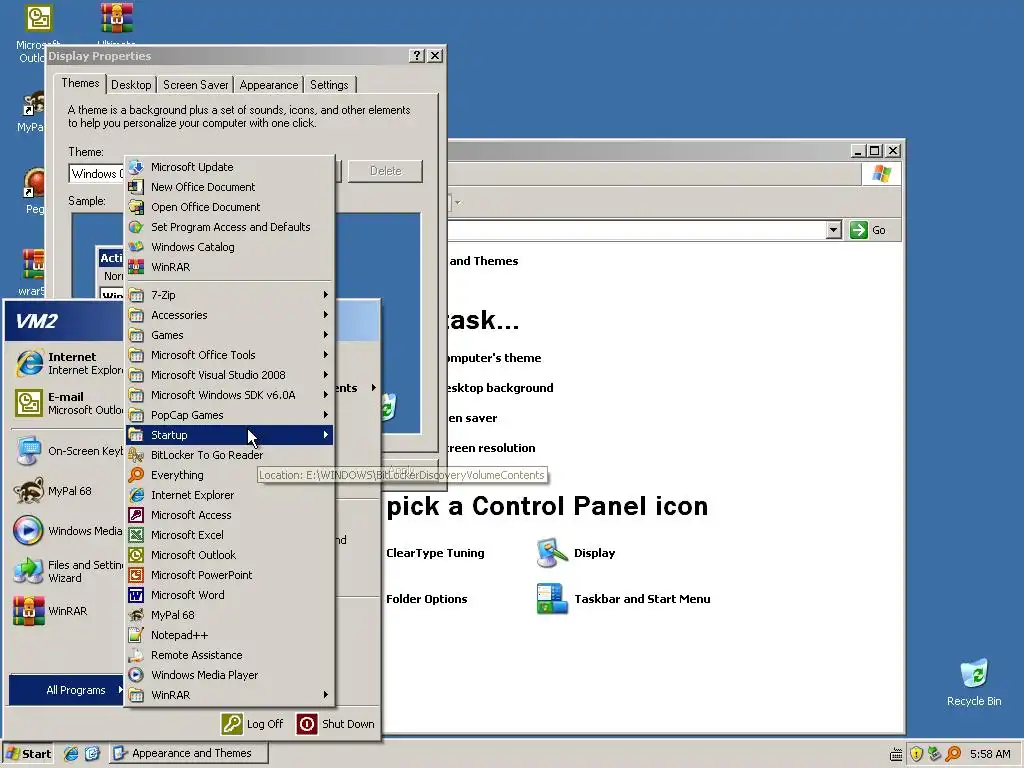Open Microsoft Update from All Programs
The height and width of the screenshot is (768, 1024).
coord(229,167)
